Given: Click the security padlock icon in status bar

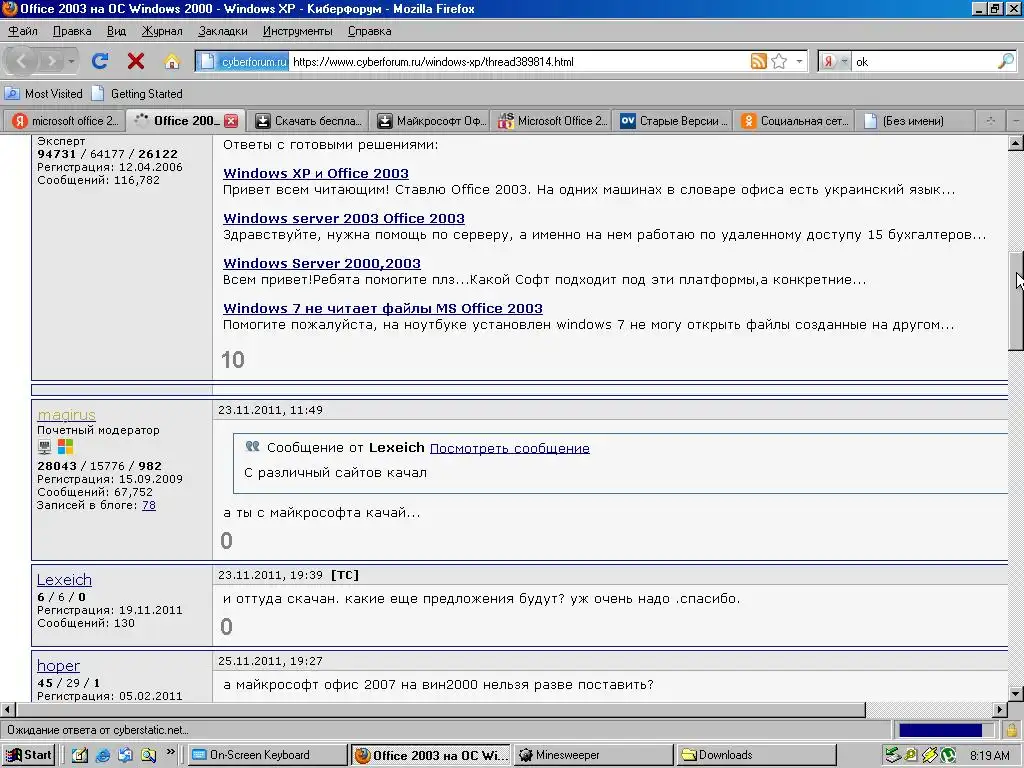Looking at the screenshot, I should point(1012,730).
